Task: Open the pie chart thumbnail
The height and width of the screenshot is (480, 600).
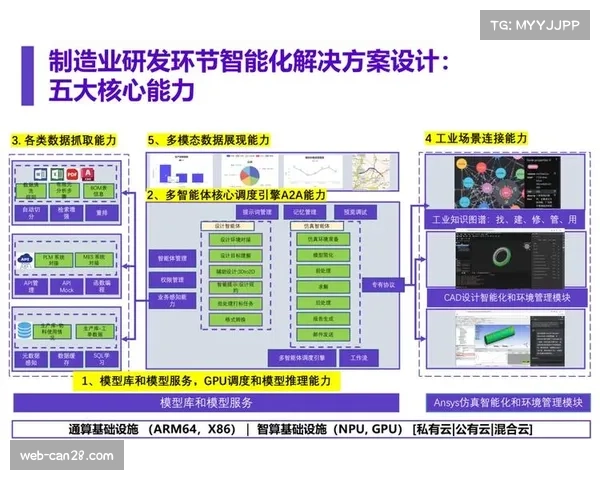Action: point(250,171)
